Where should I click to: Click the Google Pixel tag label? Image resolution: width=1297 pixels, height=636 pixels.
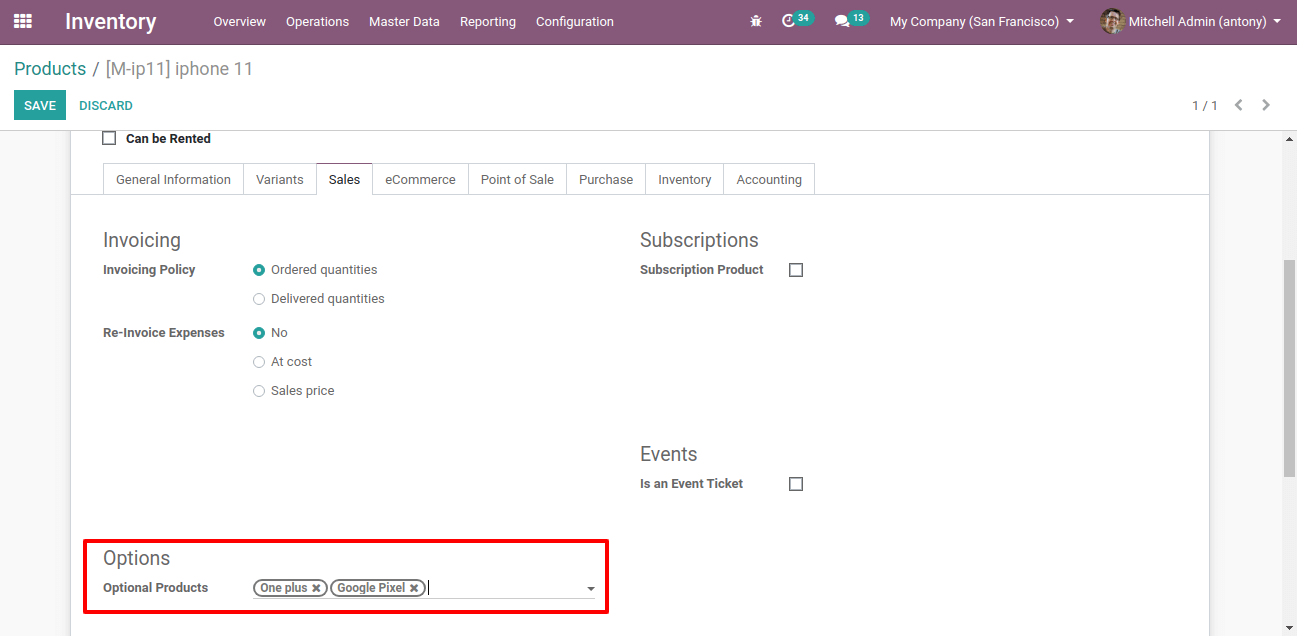coord(371,588)
